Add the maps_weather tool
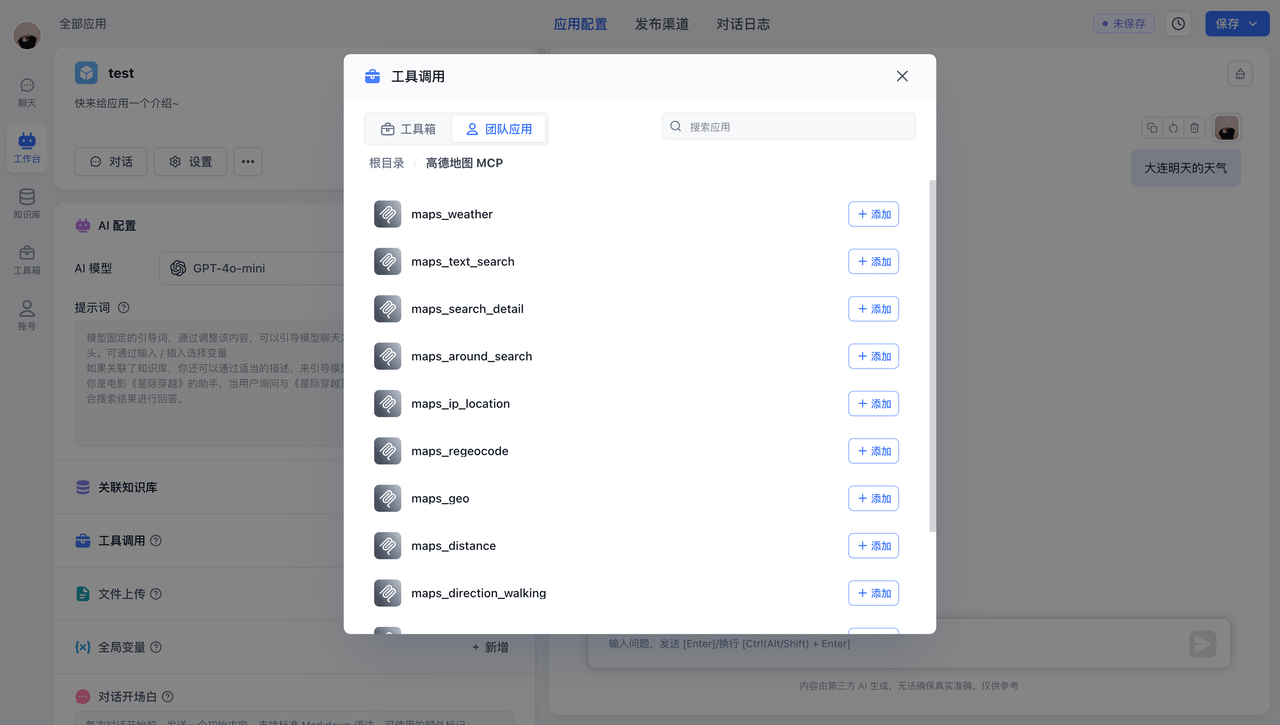The image size is (1280, 725). click(x=873, y=213)
